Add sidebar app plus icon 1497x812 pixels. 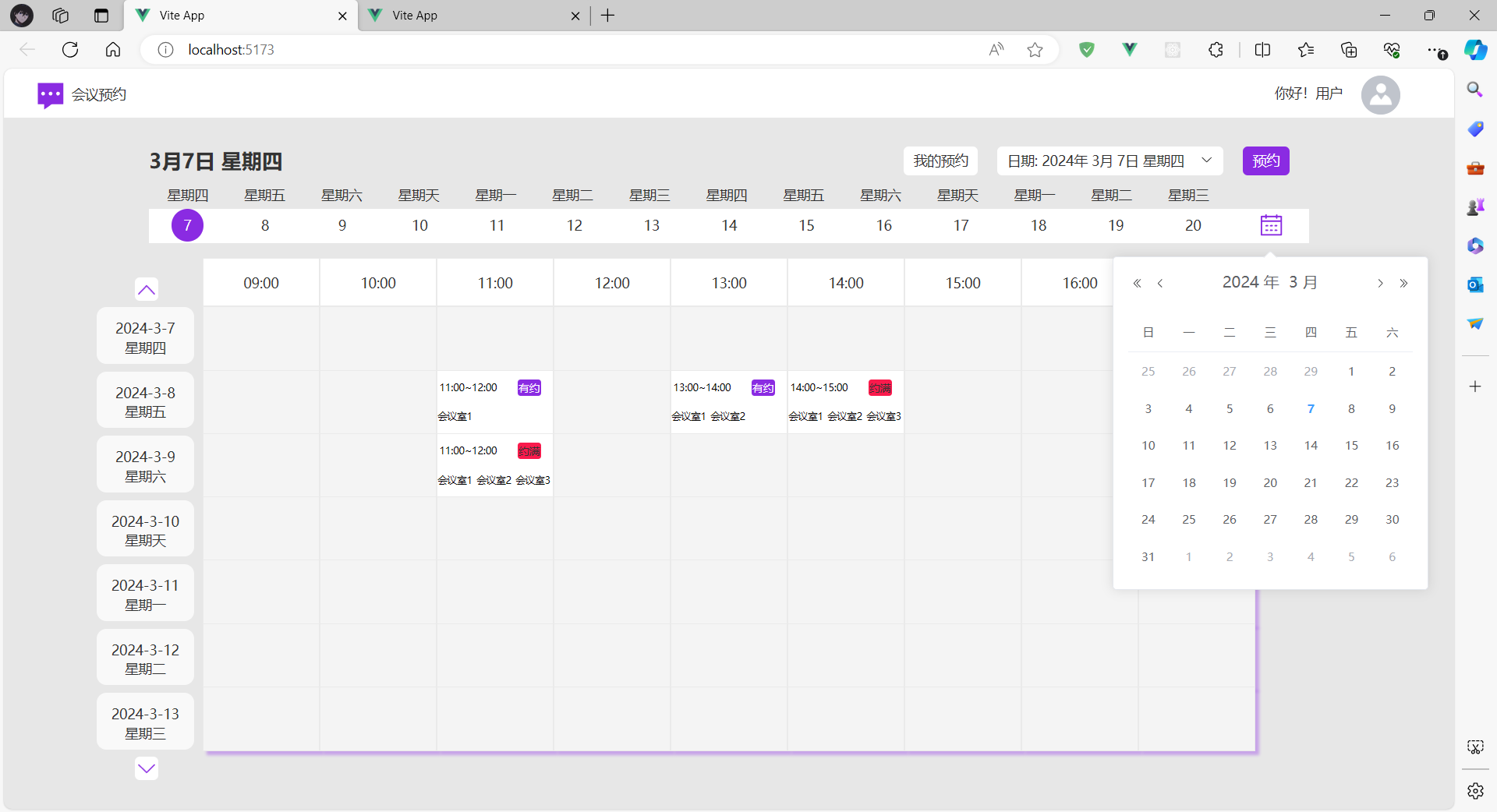click(x=1474, y=387)
